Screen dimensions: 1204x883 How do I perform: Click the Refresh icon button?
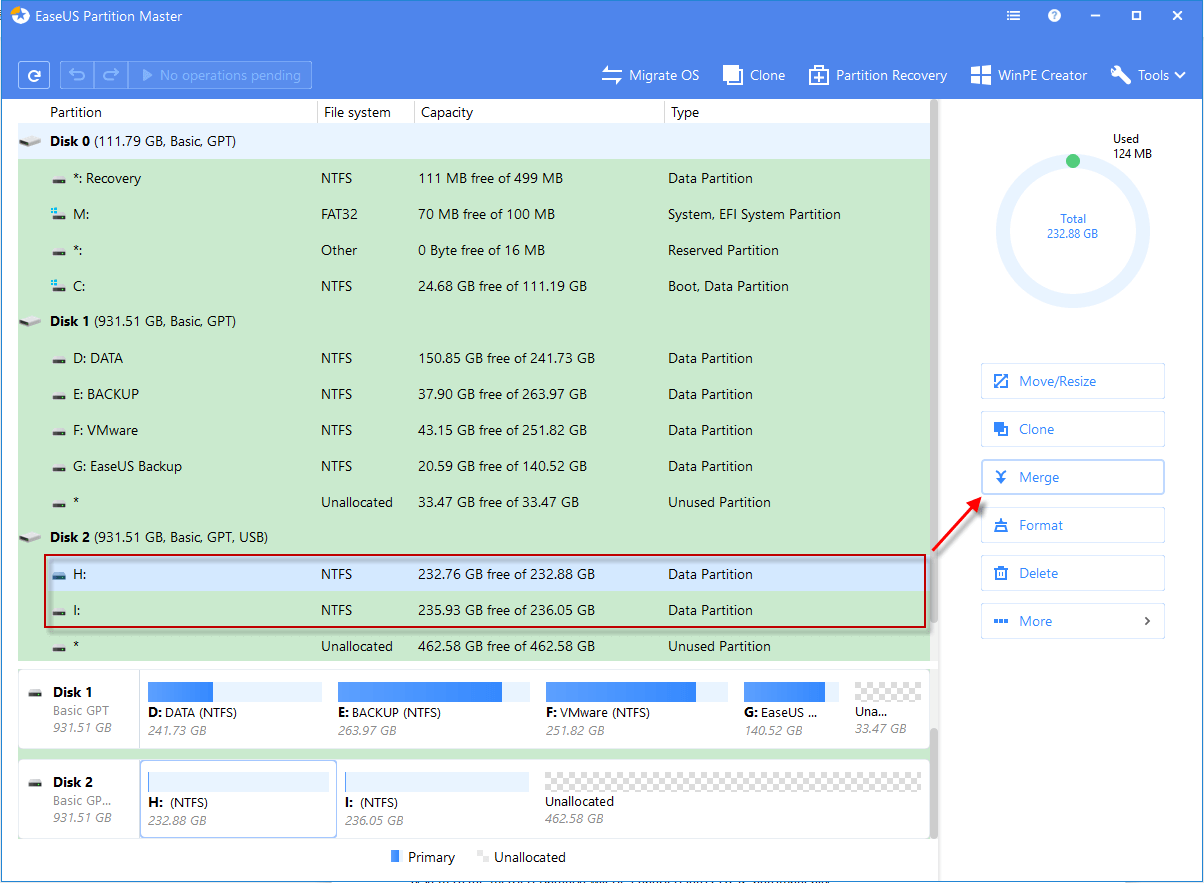[34, 75]
